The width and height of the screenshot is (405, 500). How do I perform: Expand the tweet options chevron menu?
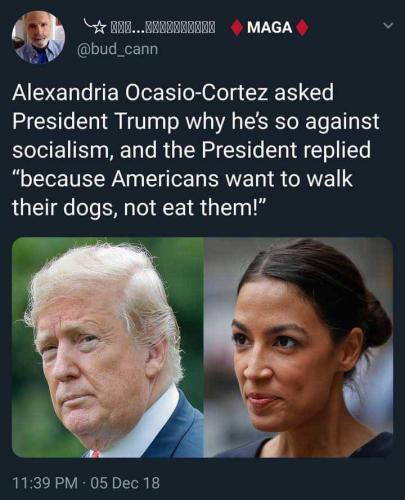388,25
